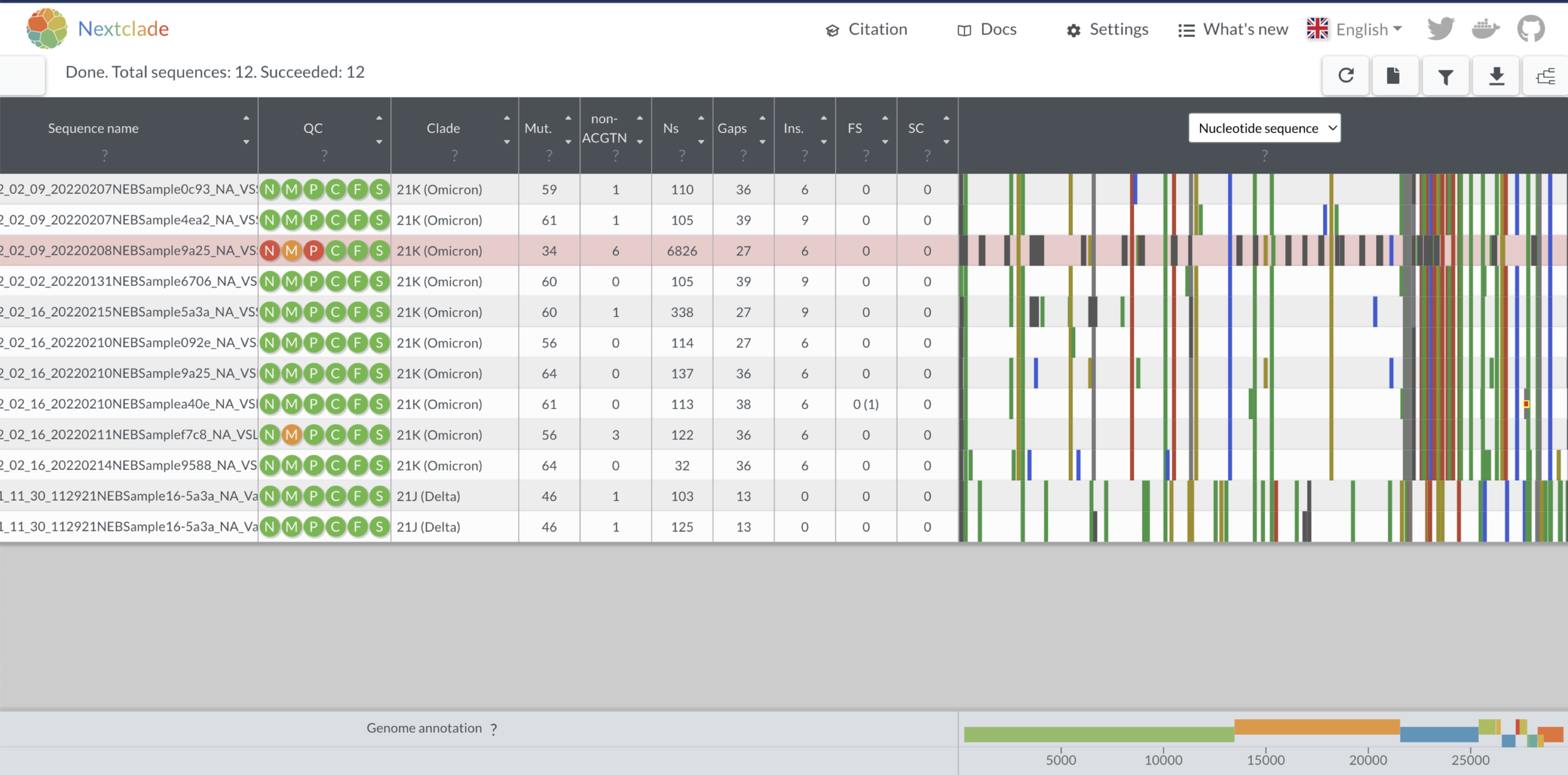Open the Twitter bird icon
Screen dimensions: 1568x775
1441,29
